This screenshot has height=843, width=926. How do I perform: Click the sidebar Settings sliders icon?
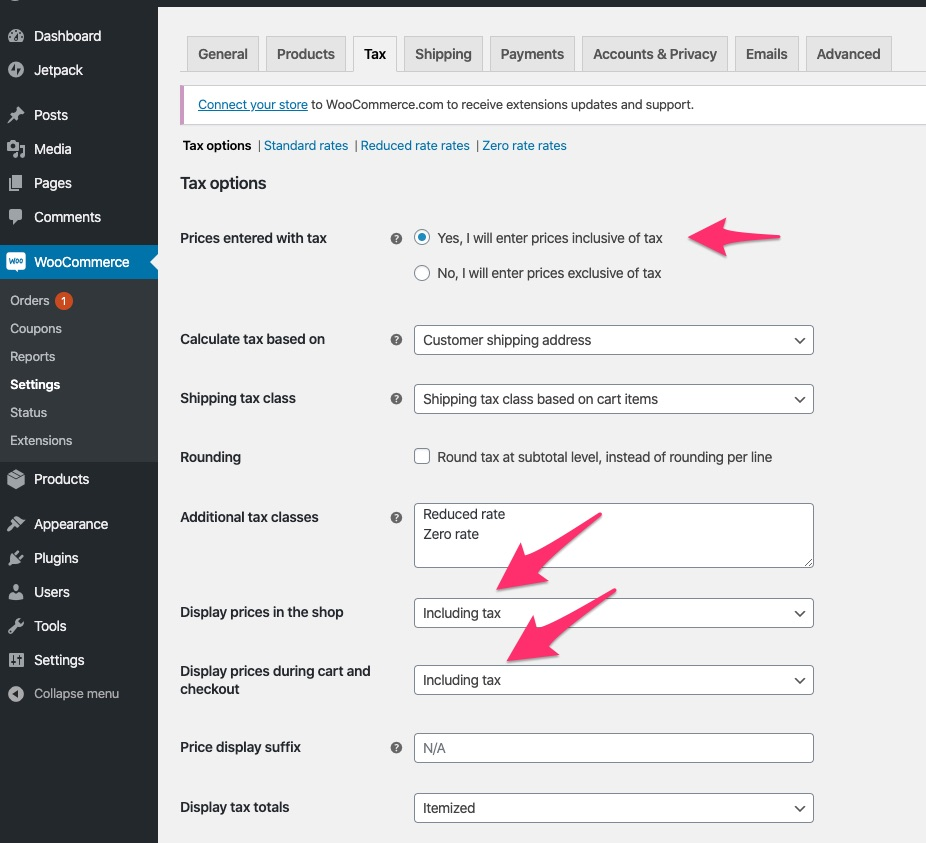click(16, 660)
